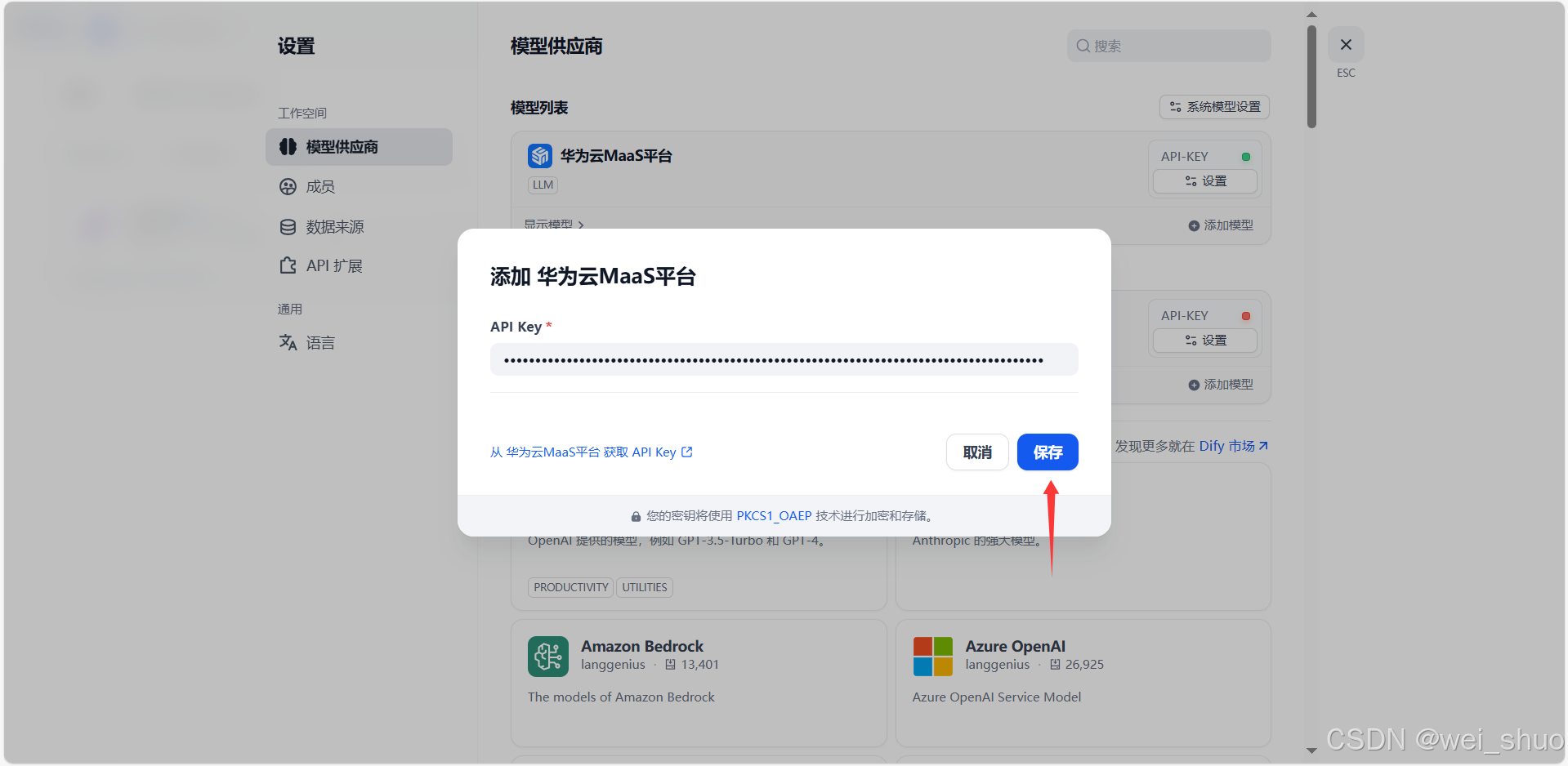Click the Amazon Bedrock provider icon

pos(548,656)
